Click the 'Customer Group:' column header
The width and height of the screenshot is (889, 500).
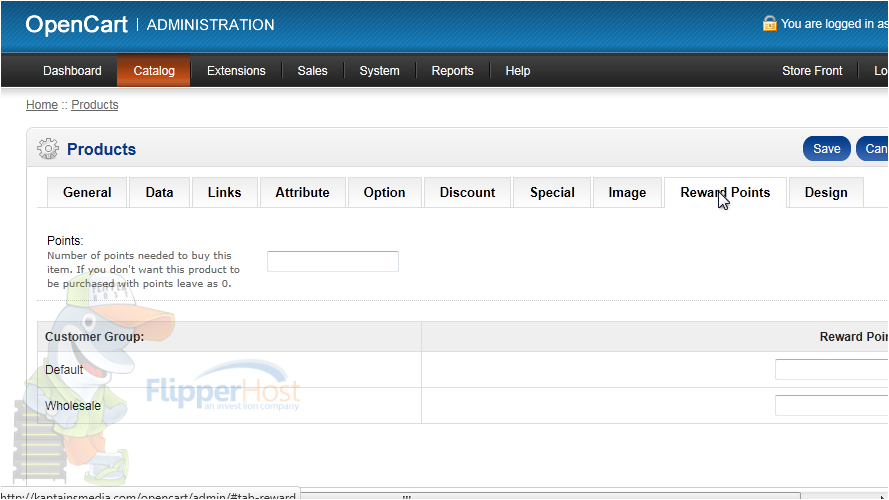click(95, 337)
